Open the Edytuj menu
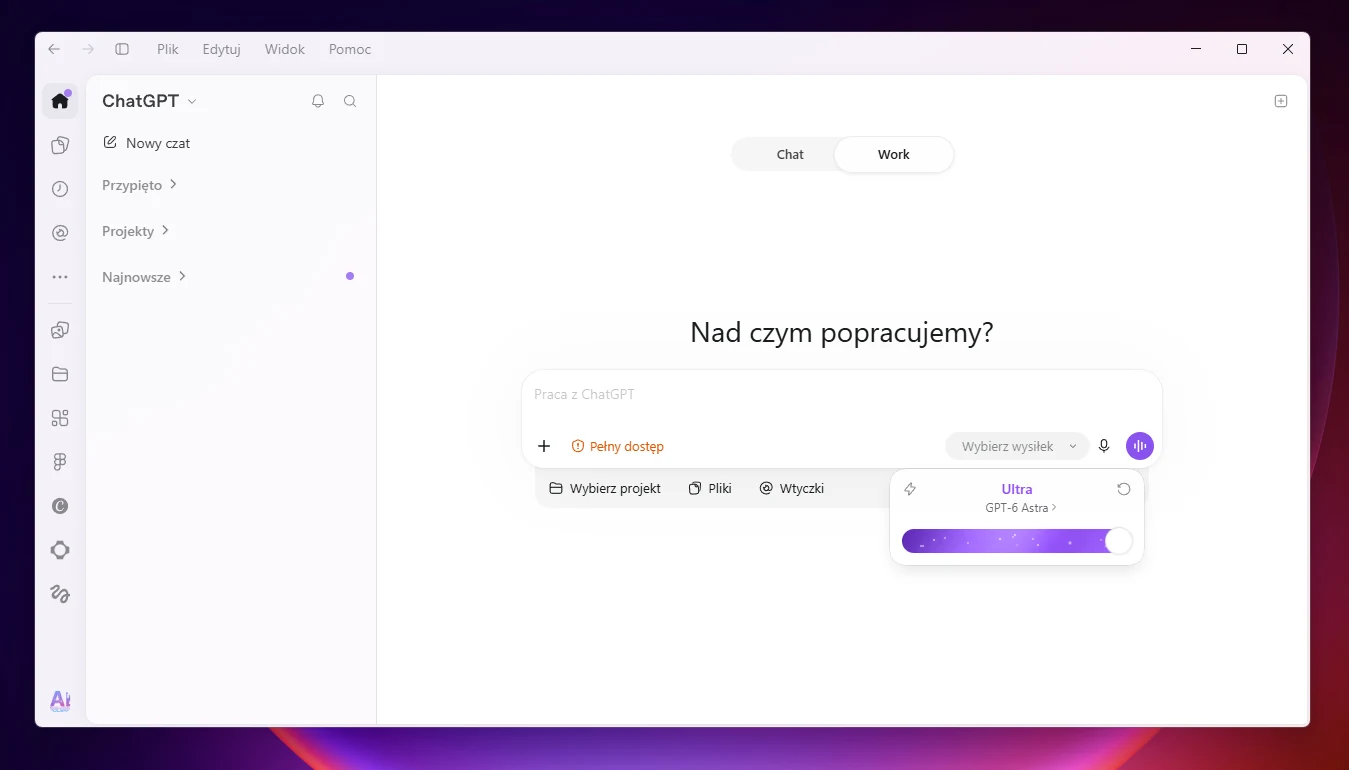1349x770 pixels. (221, 49)
